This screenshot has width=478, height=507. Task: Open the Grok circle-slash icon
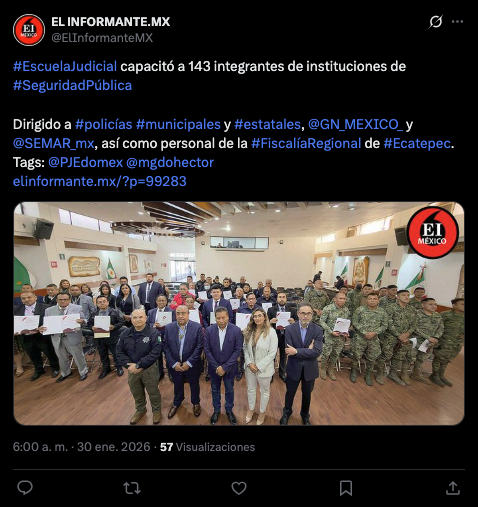436,22
